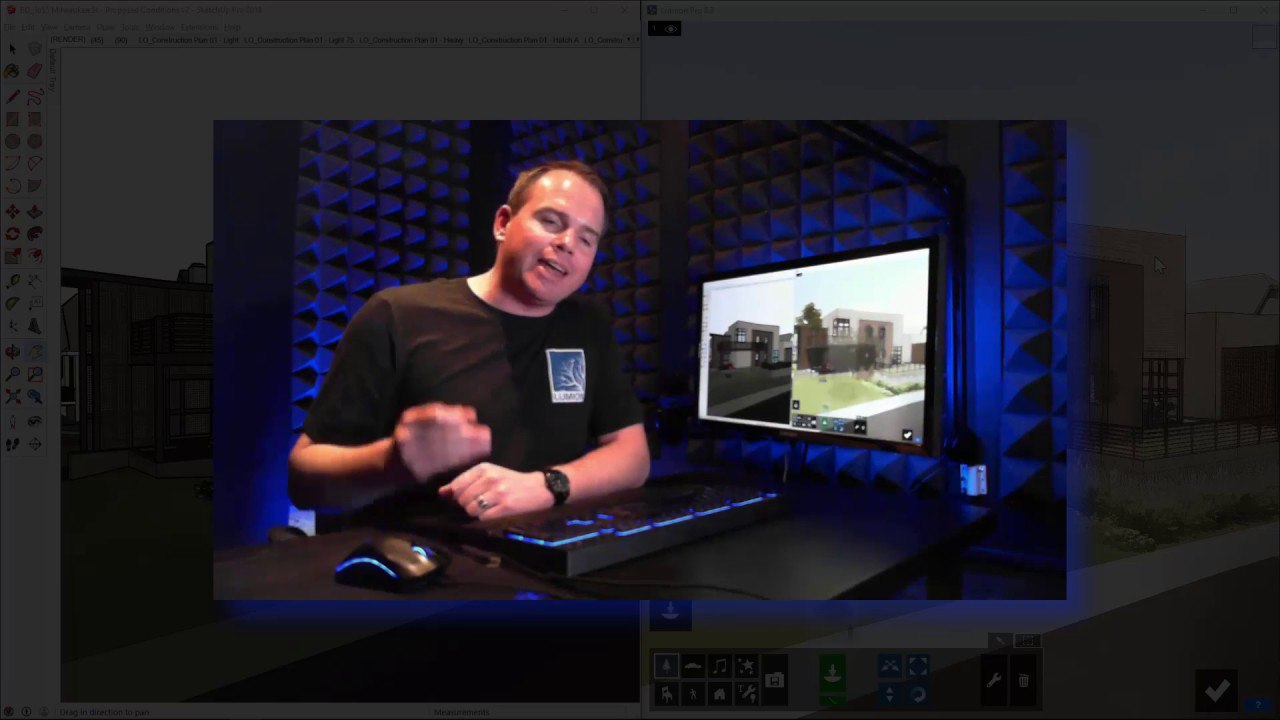Image resolution: width=1280 pixels, height=720 pixels.
Task: Select Lumion Change Height tool
Action: [890, 693]
